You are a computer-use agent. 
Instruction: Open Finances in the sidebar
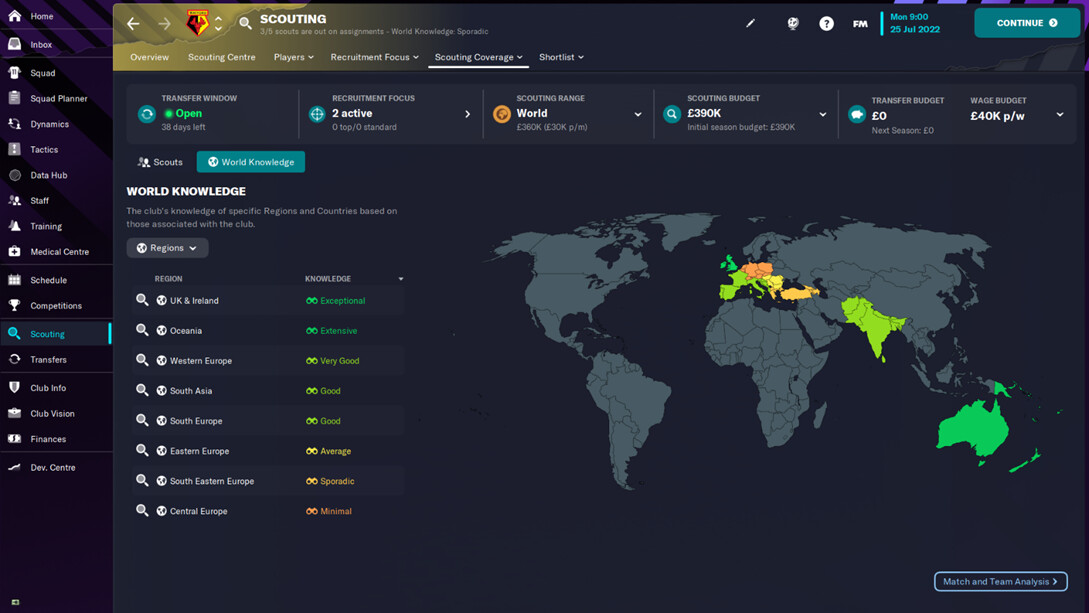48,439
